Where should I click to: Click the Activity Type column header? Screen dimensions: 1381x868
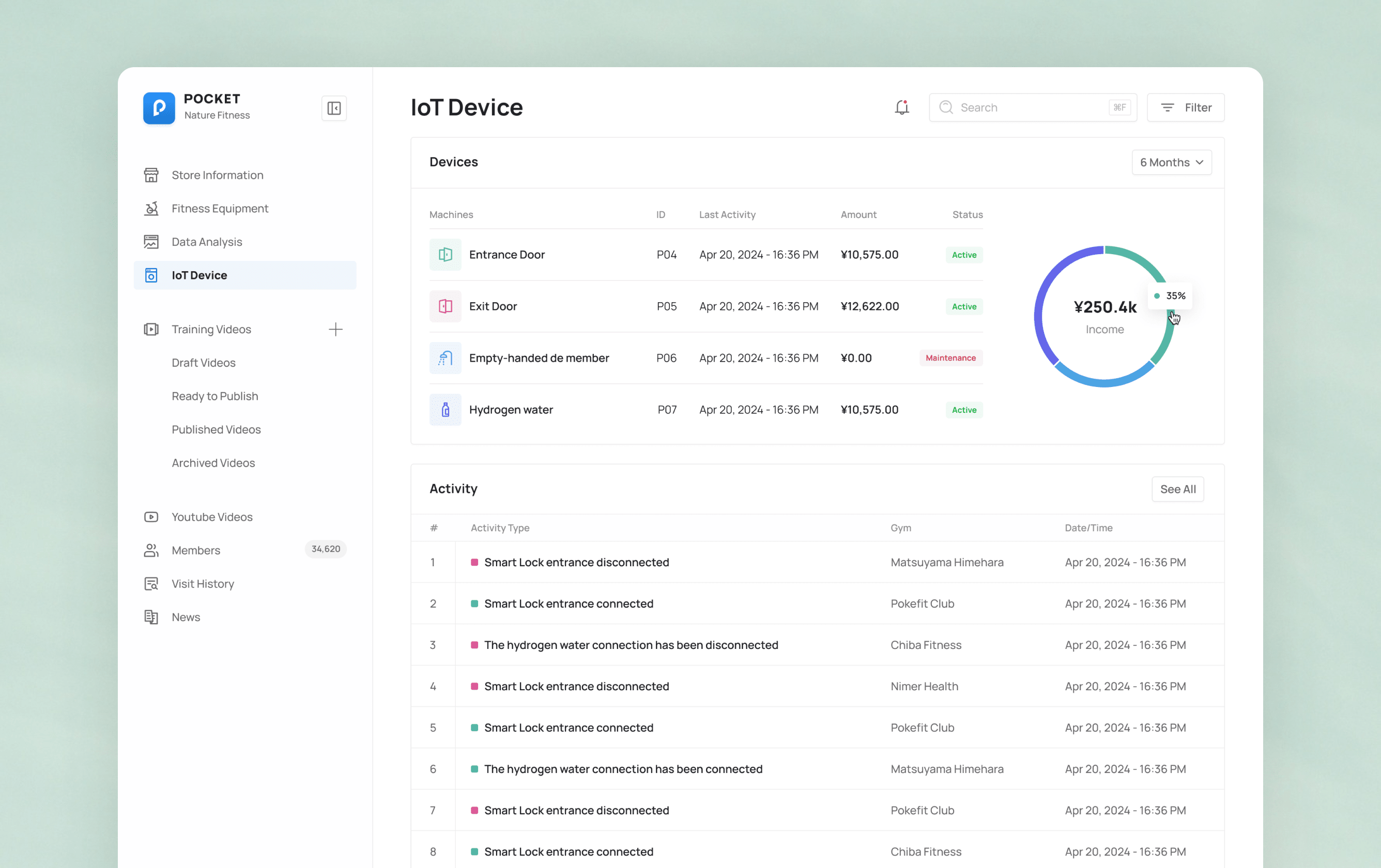tap(499, 528)
